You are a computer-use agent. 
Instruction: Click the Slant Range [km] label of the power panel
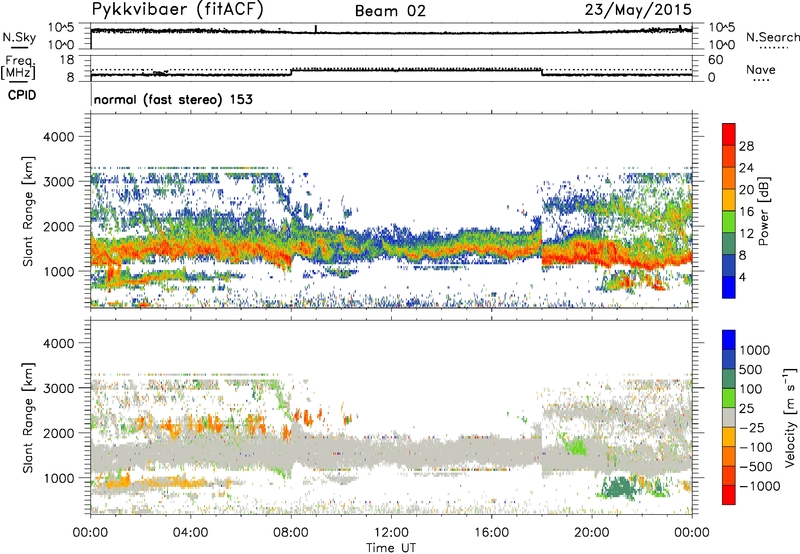(28, 211)
